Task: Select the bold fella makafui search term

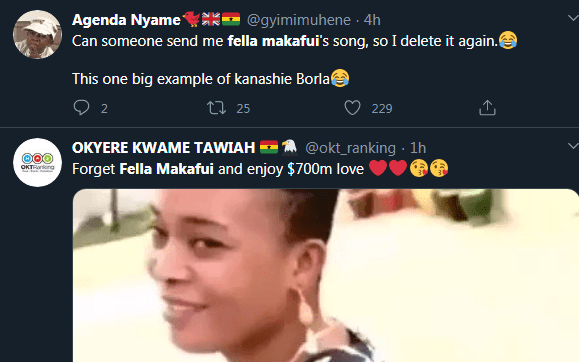Action: 273,41
